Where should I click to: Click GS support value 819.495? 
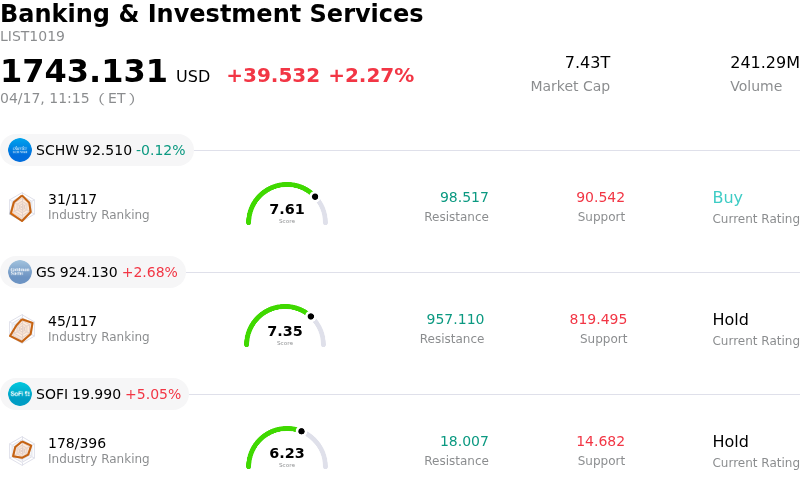pos(598,320)
